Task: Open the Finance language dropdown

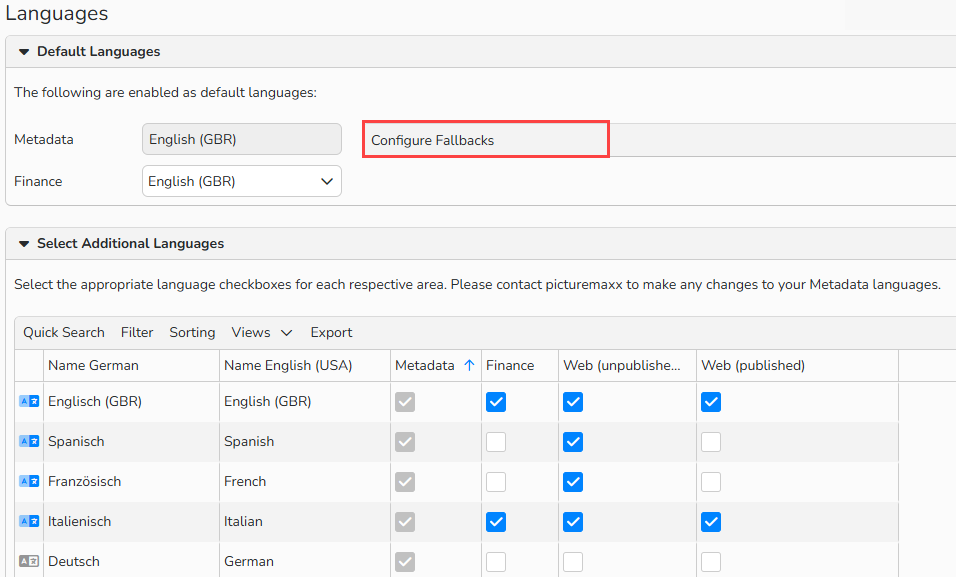Action: 241,181
